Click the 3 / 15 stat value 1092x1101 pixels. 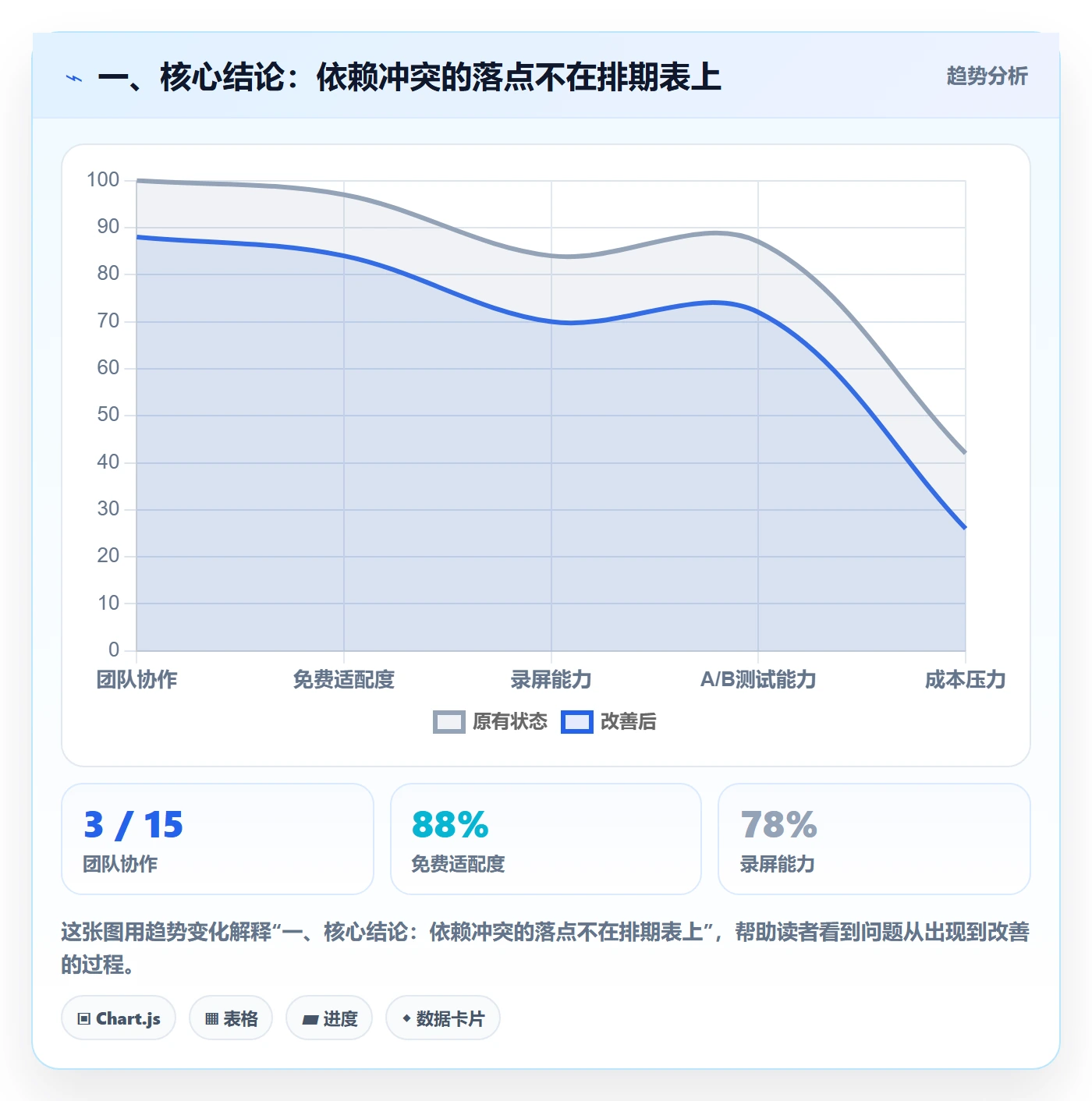133,825
